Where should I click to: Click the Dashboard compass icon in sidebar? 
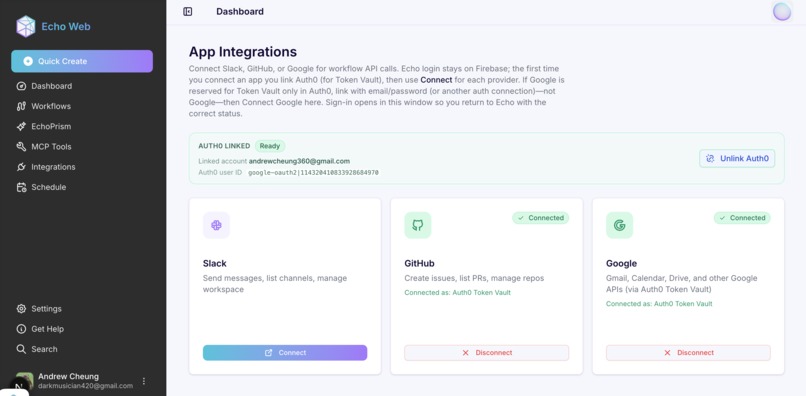tap(21, 86)
